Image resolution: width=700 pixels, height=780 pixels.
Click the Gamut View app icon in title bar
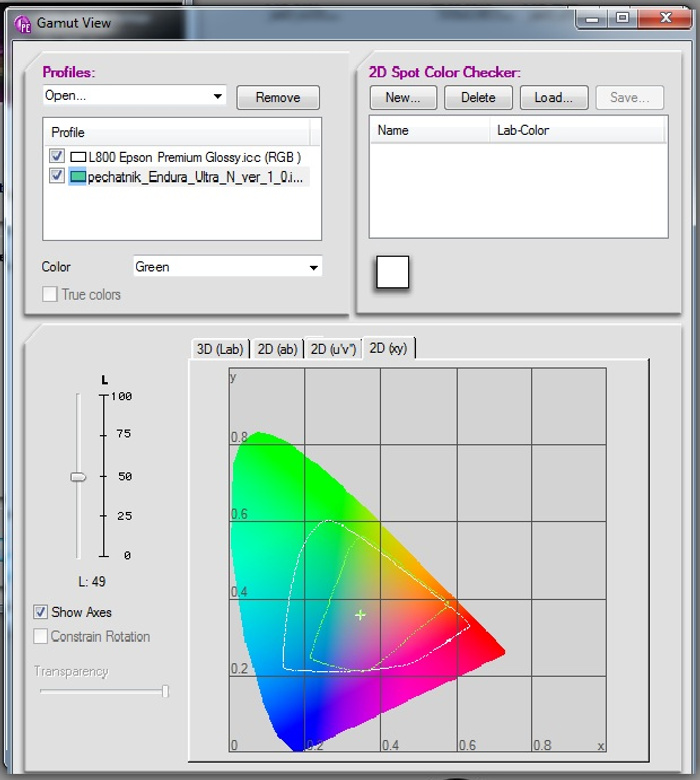pyautogui.click(x=22, y=21)
